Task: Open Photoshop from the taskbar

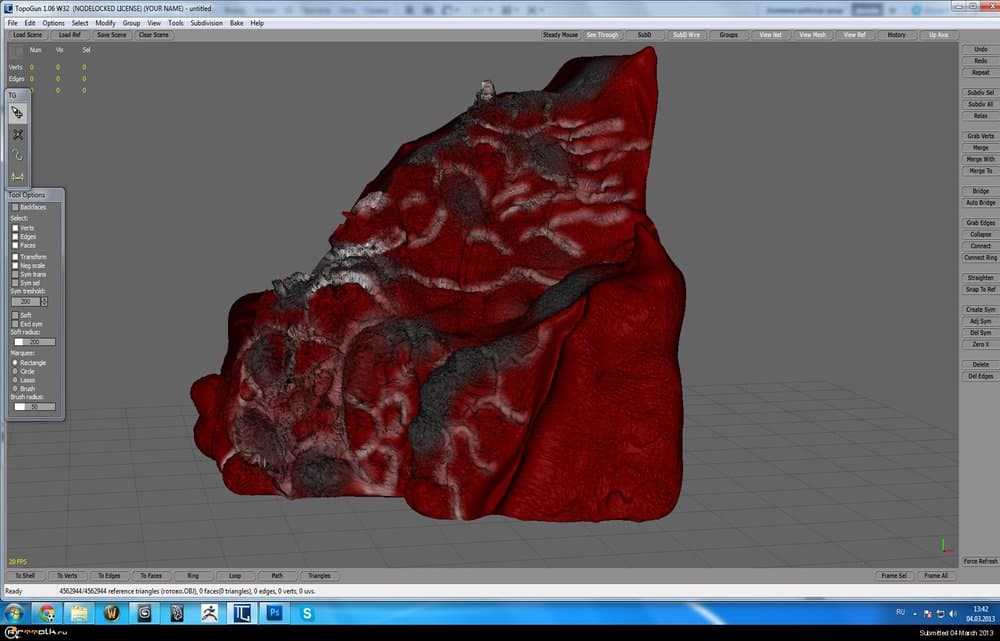Action: click(273, 613)
